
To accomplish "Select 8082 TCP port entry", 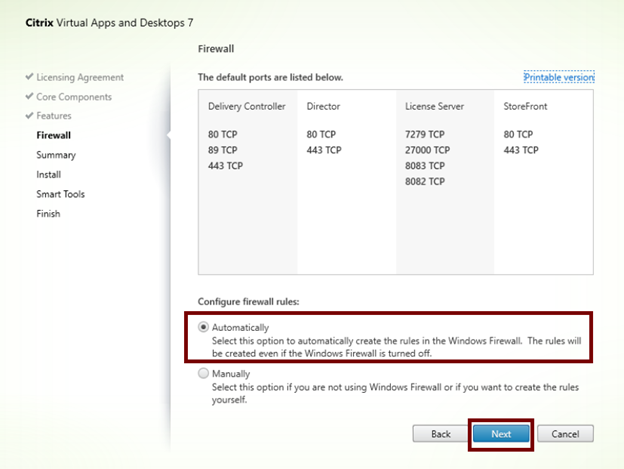I will point(425,181).
